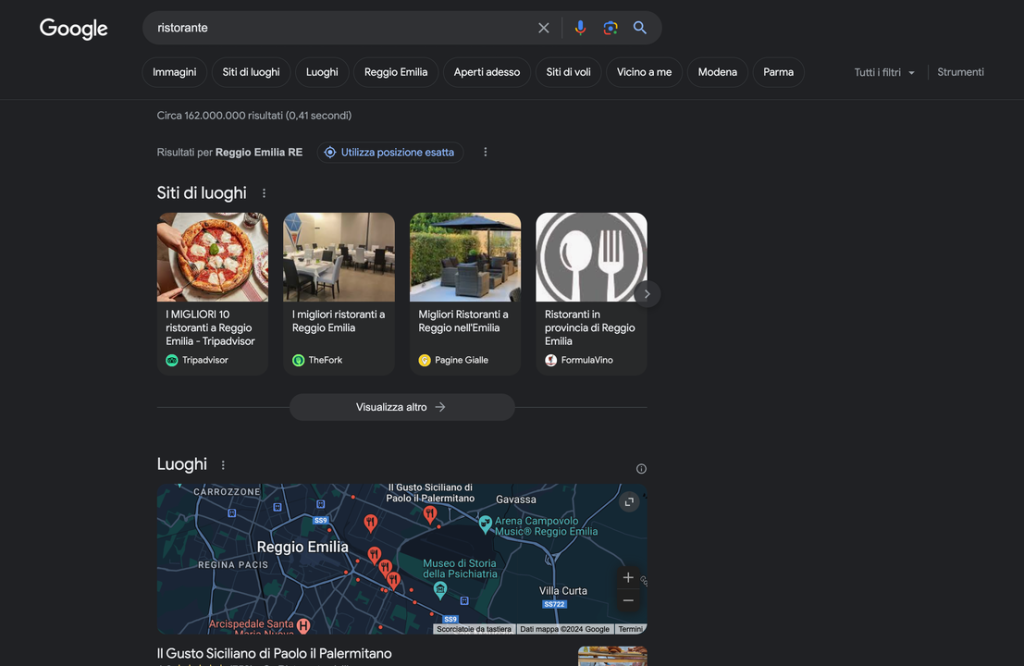
Task: Click the Villa Curta map label
Action: [563, 591]
